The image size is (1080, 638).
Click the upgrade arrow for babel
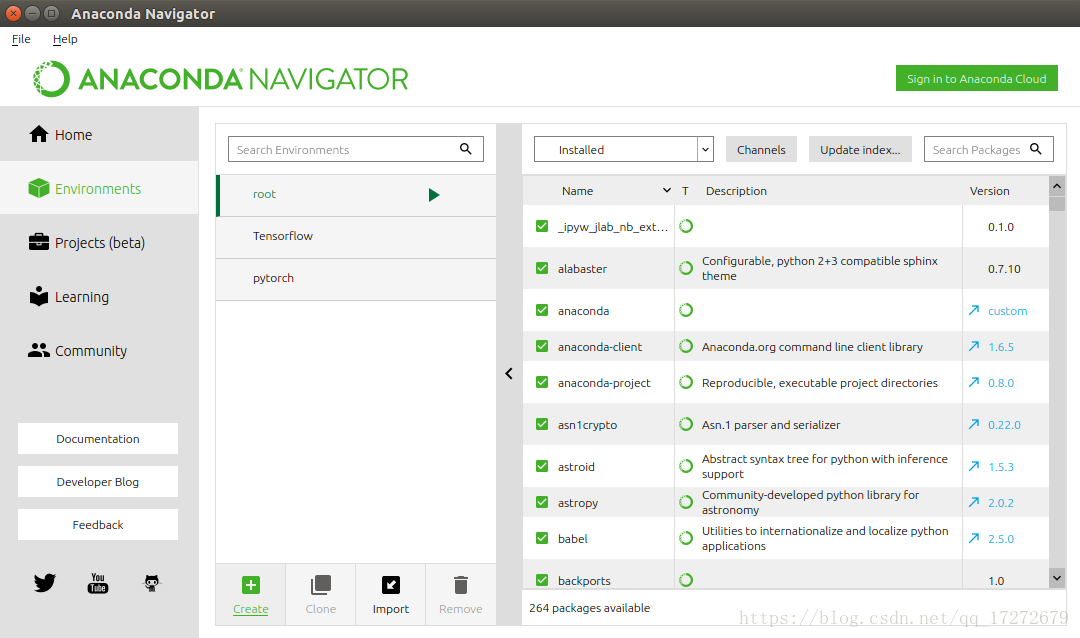tap(974, 537)
